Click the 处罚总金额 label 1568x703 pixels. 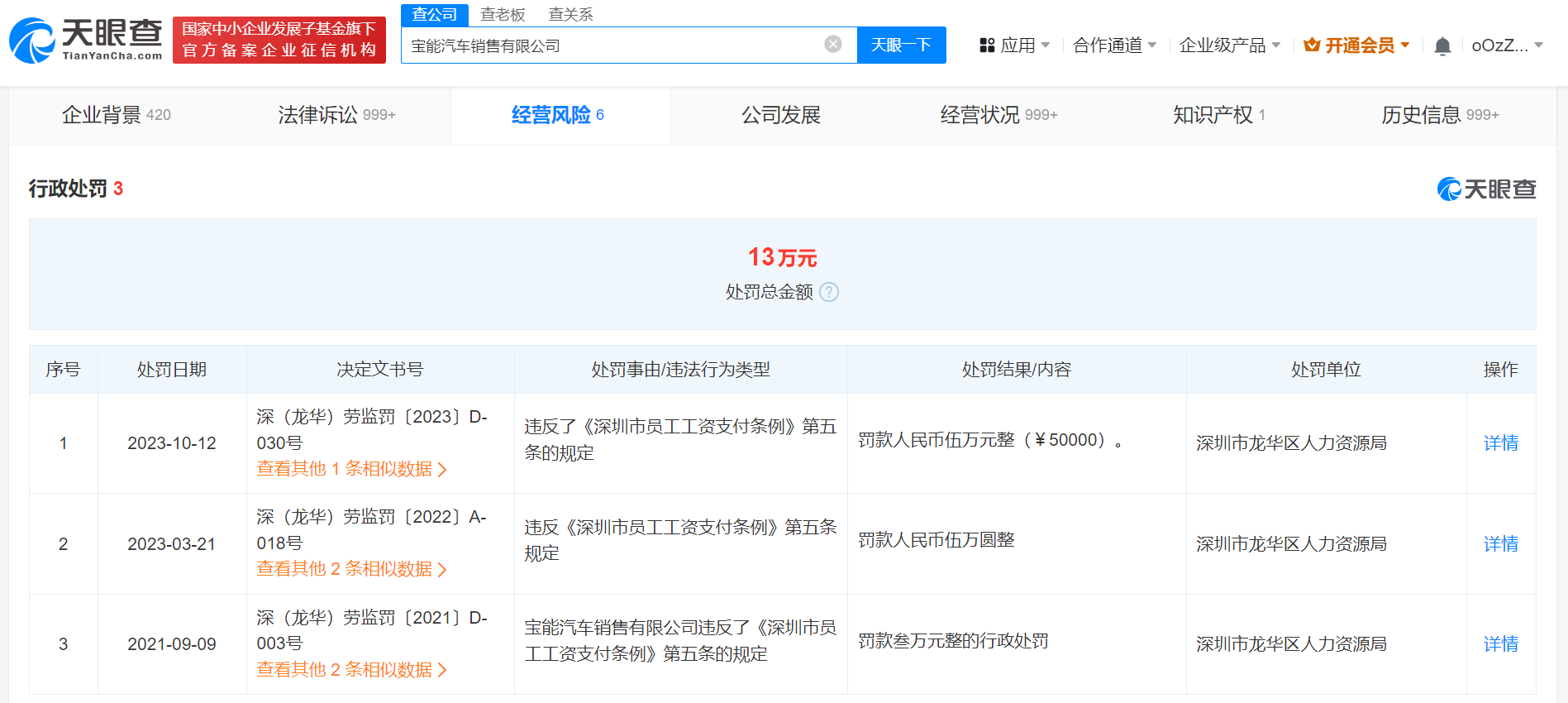pyautogui.click(x=770, y=292)
